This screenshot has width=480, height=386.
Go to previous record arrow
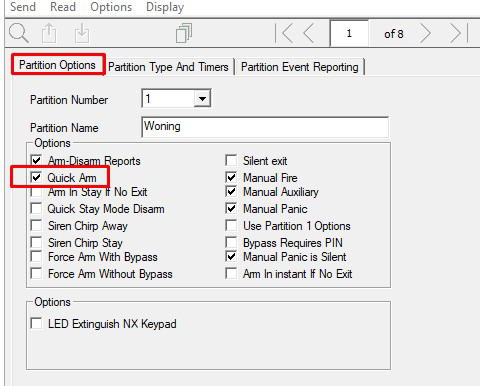coord(309,33)
